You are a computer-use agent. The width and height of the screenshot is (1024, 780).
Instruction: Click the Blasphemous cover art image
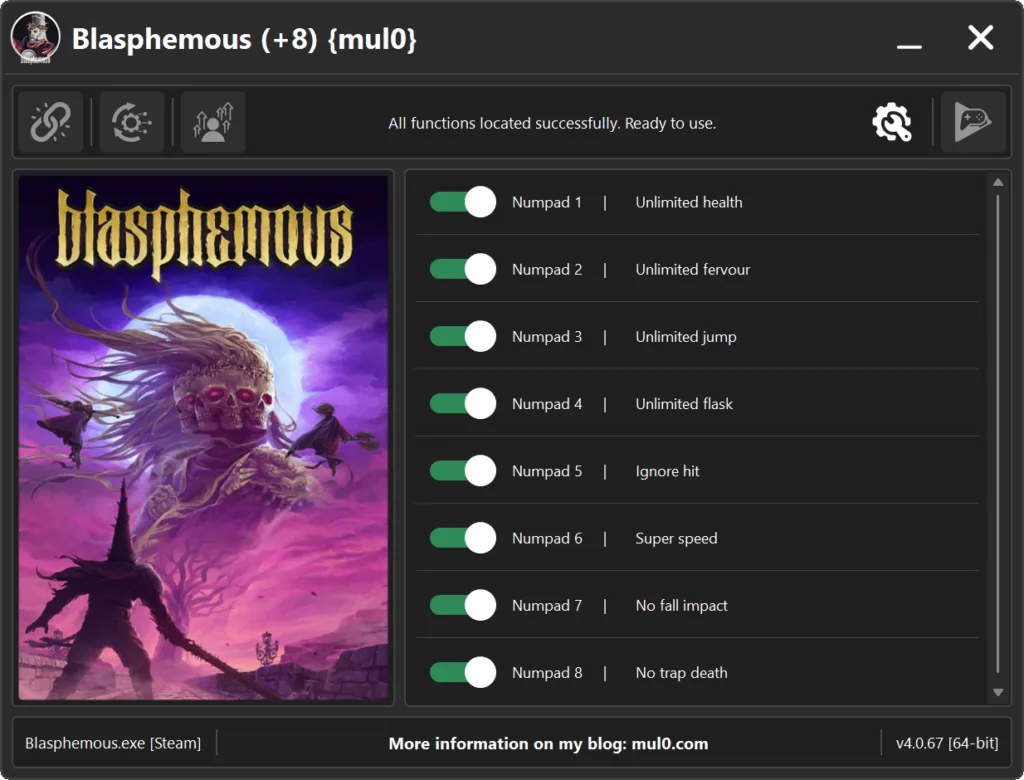(203, 438)
